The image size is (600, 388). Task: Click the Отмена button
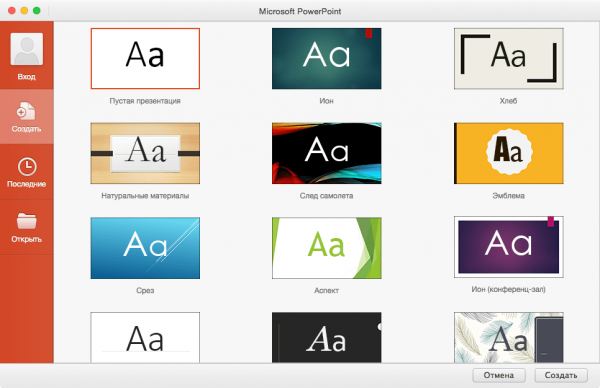click(499, 375)
